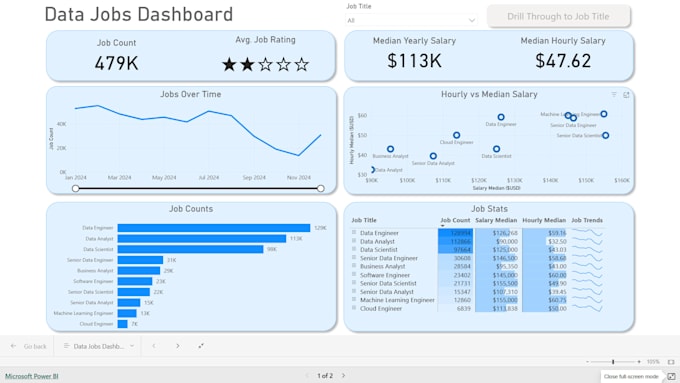Expand the Business Analyst table row
Viewport: 680px width, 383px height.
[354, 266]
